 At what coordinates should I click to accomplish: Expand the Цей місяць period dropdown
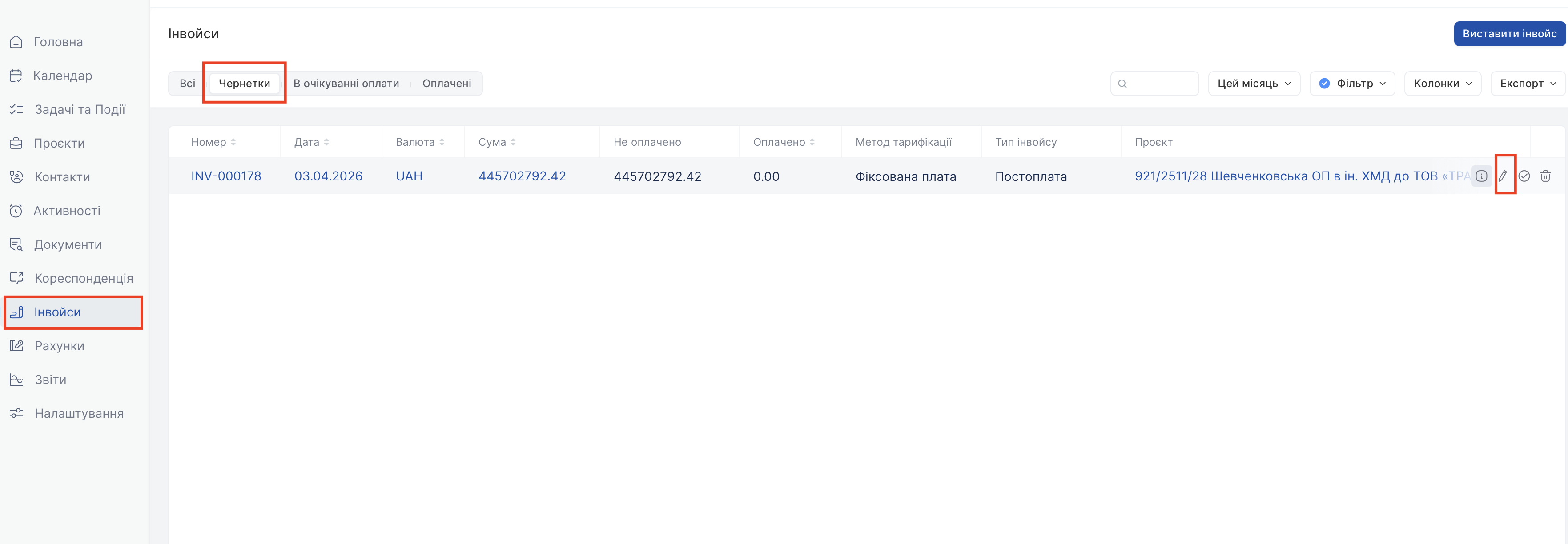(1253, 84)
